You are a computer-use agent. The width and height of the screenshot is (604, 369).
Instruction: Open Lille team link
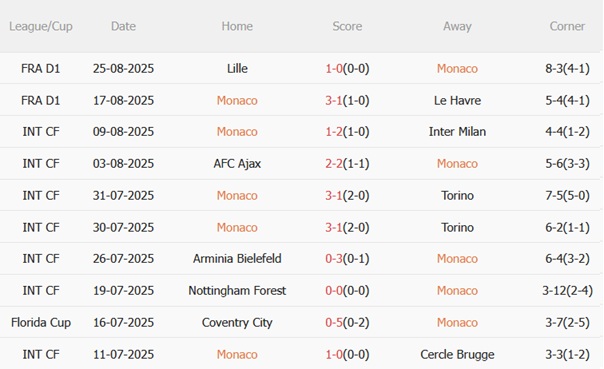click(237, 69)
